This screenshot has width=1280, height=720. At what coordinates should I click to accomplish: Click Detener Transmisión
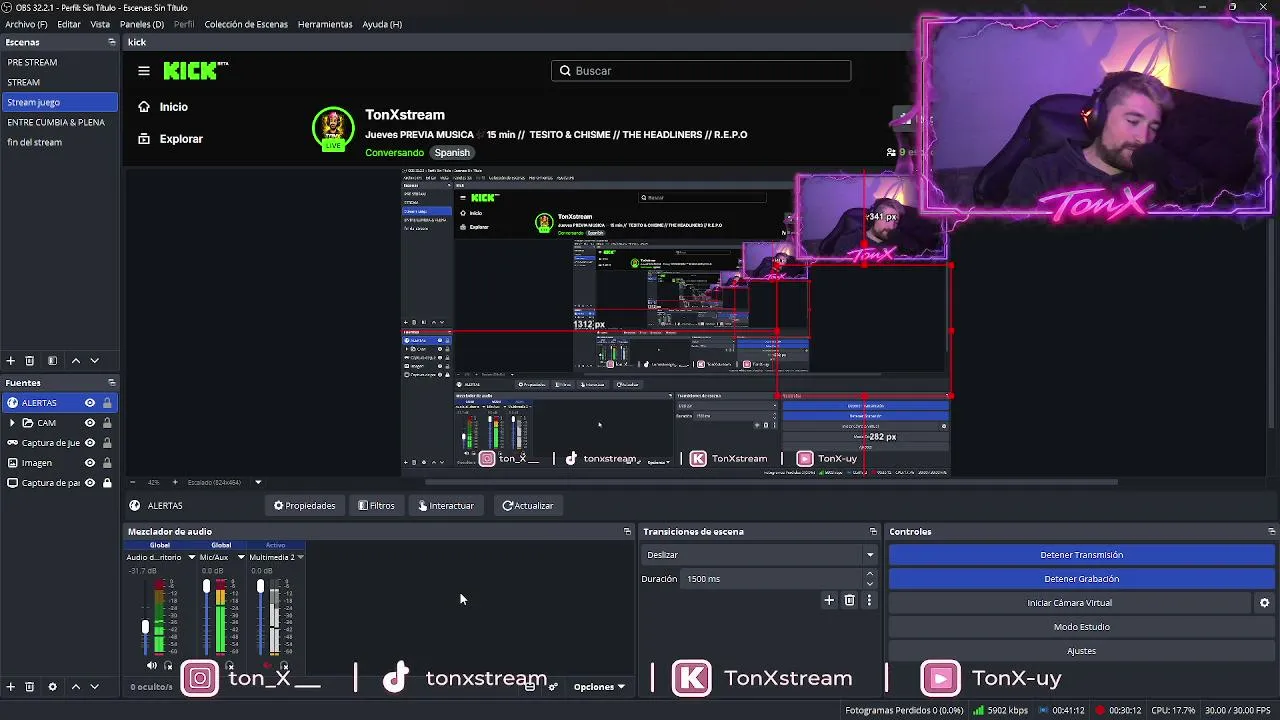coord(1081,555)
